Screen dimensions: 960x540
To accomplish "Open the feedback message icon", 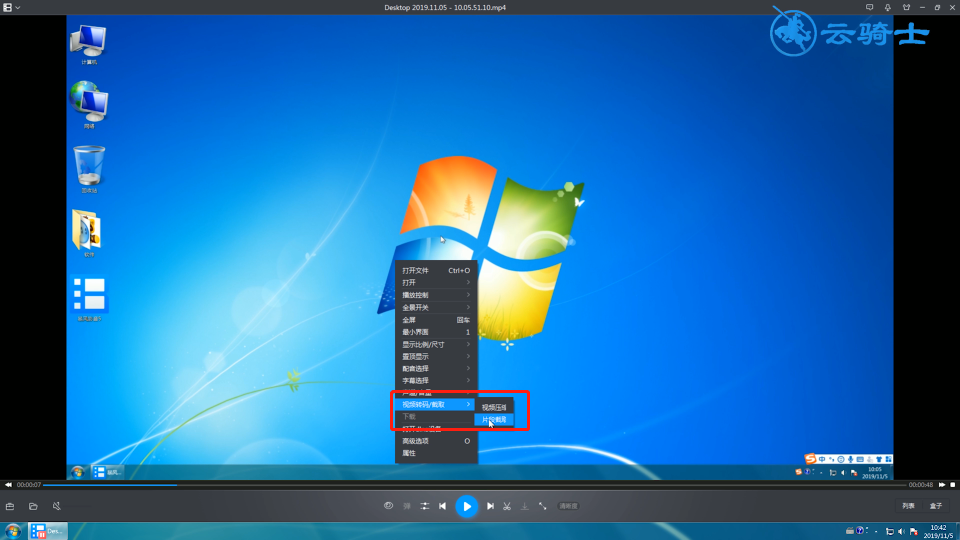I will coord(869,7).
